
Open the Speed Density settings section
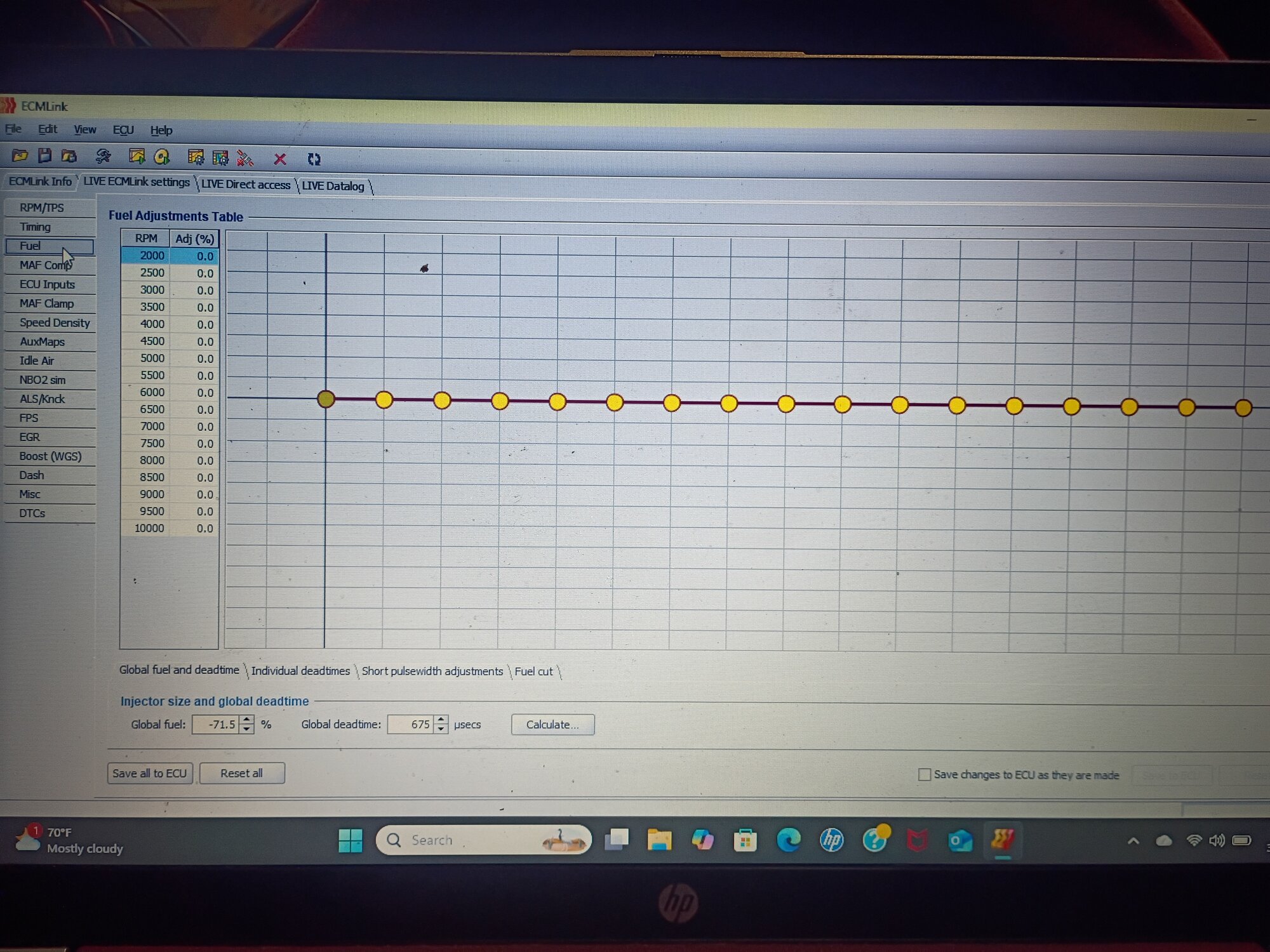point(50,322)
